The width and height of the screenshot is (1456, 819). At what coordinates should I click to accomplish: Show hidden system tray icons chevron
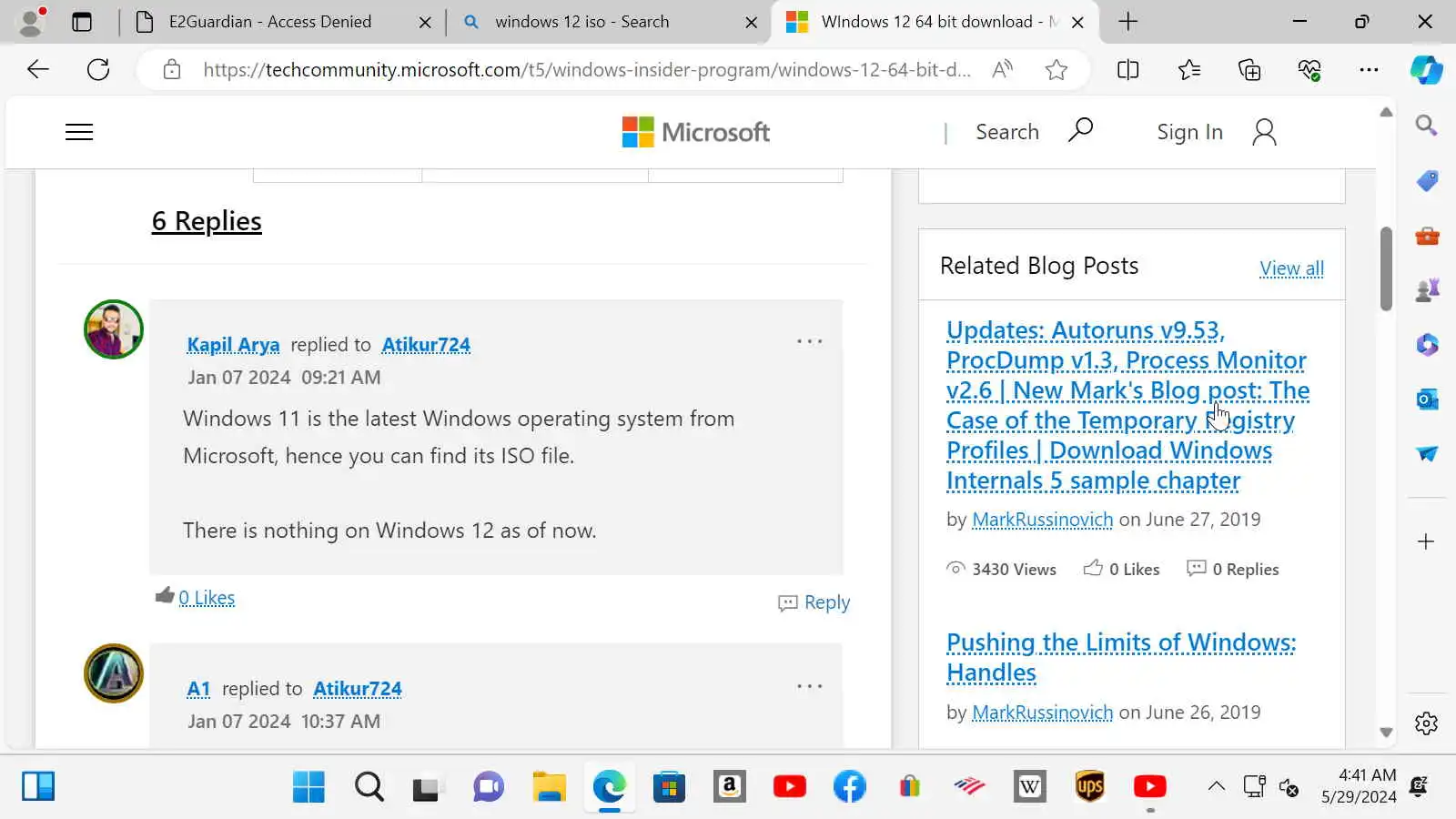1216,786
